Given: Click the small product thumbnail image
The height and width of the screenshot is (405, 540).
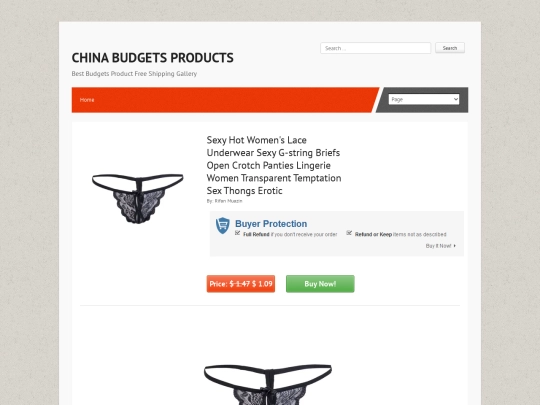Looking at the screenshot, I should [x=137, y=198].
